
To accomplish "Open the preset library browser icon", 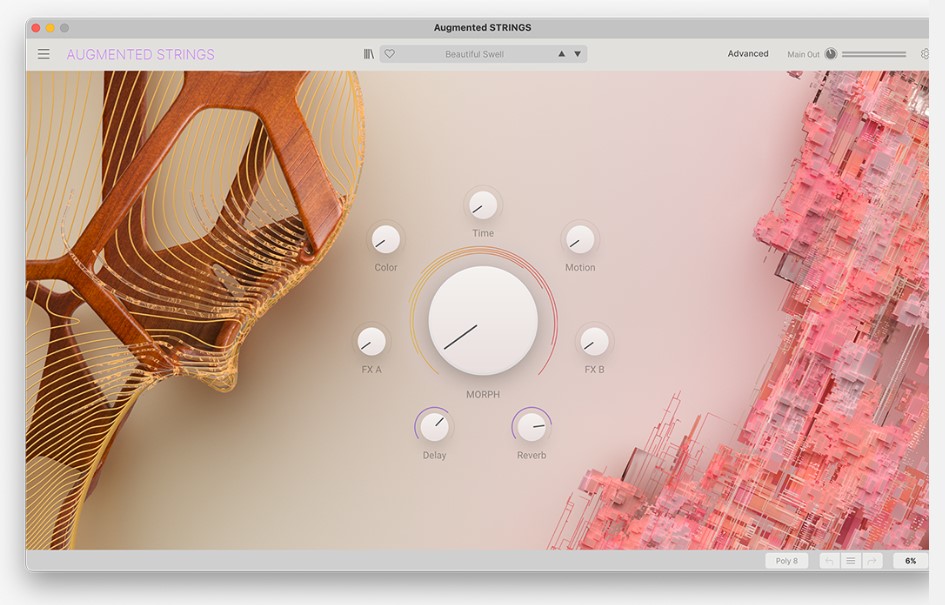I will 369,54.
